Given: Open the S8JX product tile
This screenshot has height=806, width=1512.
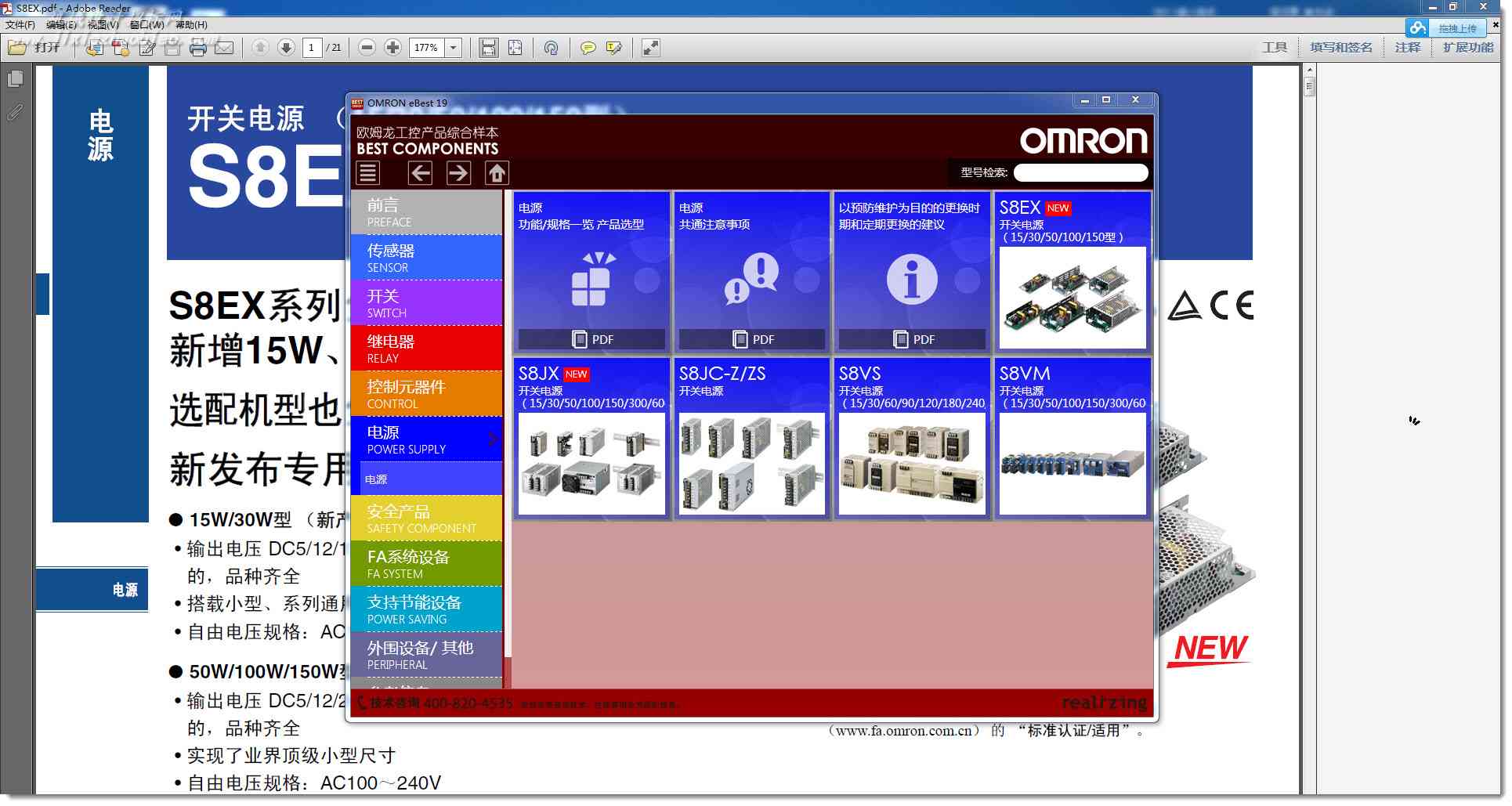Looking at the screenshot, I should pyautogui.click(x=591, y=438).
